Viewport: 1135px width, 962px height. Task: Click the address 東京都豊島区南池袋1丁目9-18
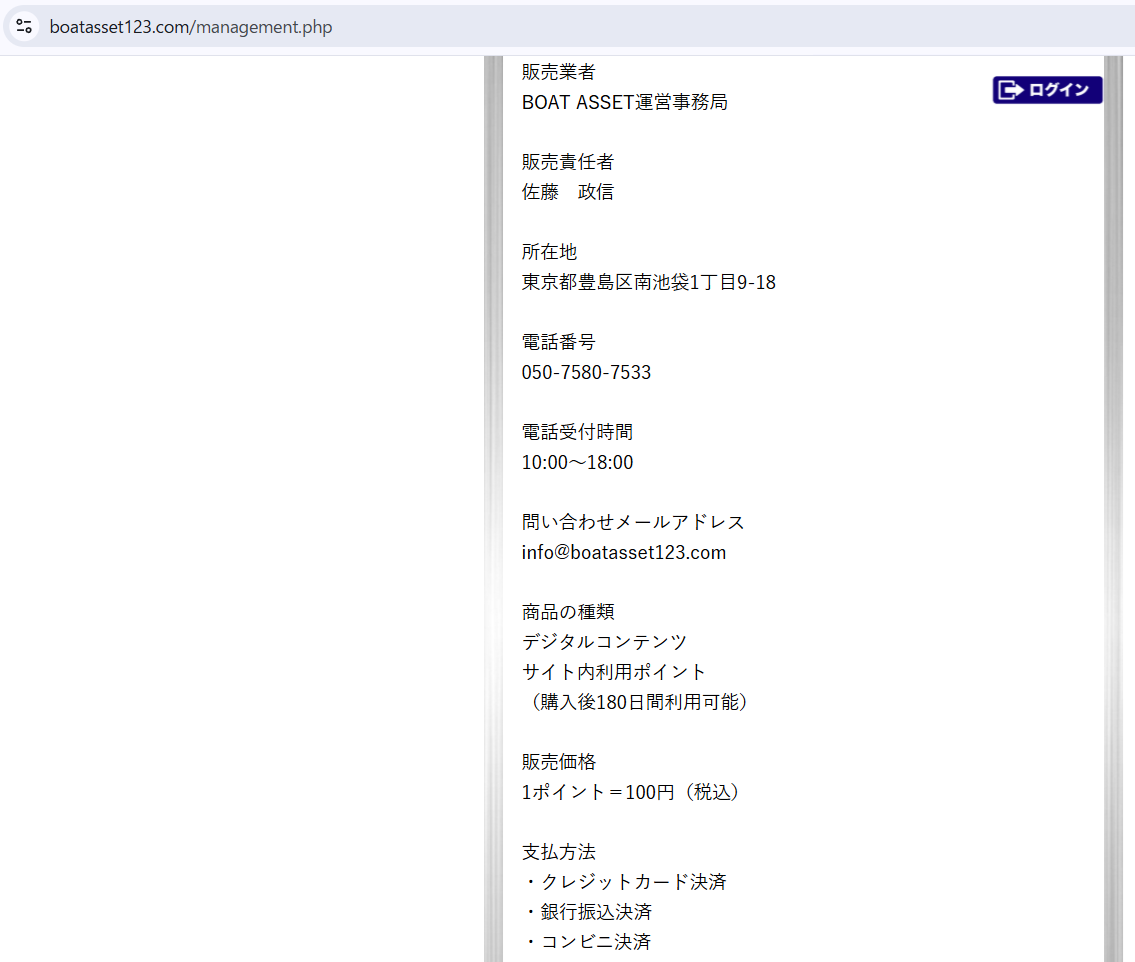click(x=648, y=282)
